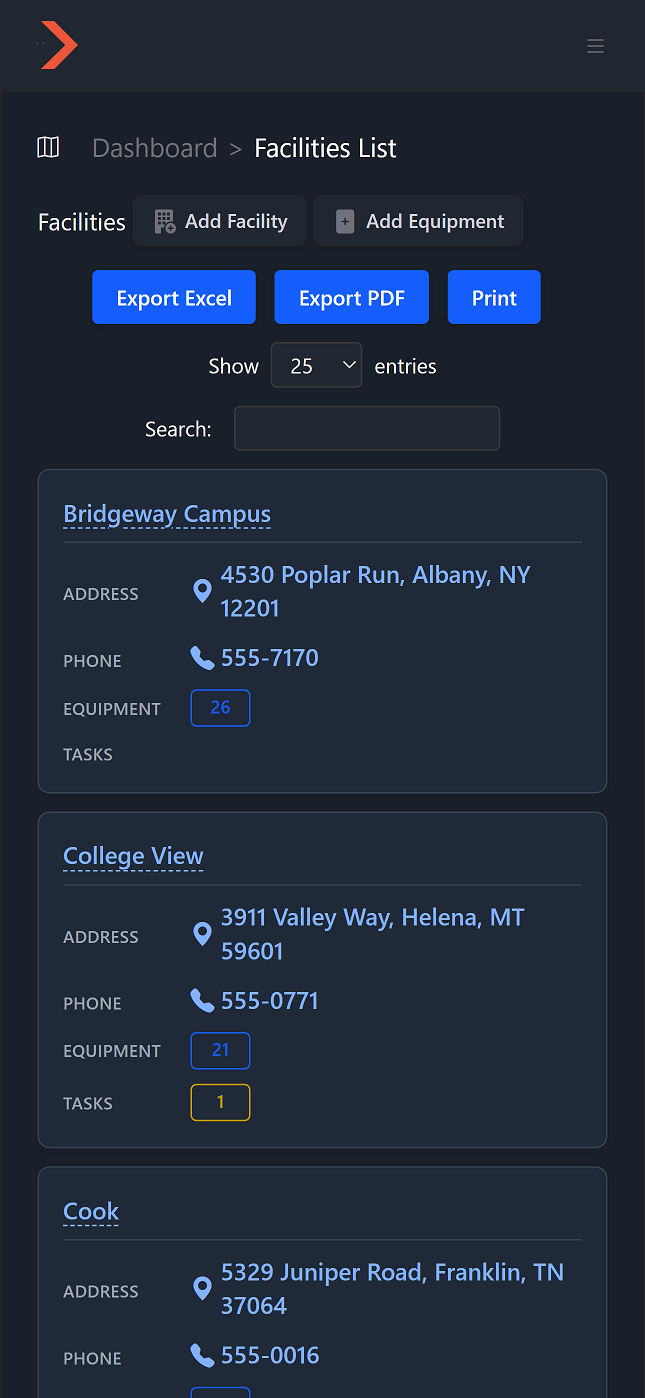Image resolution: width=645 pixels, height=1398 pixels.
Task: Click the equipment count badge 26
Action: tap(220, 707)
